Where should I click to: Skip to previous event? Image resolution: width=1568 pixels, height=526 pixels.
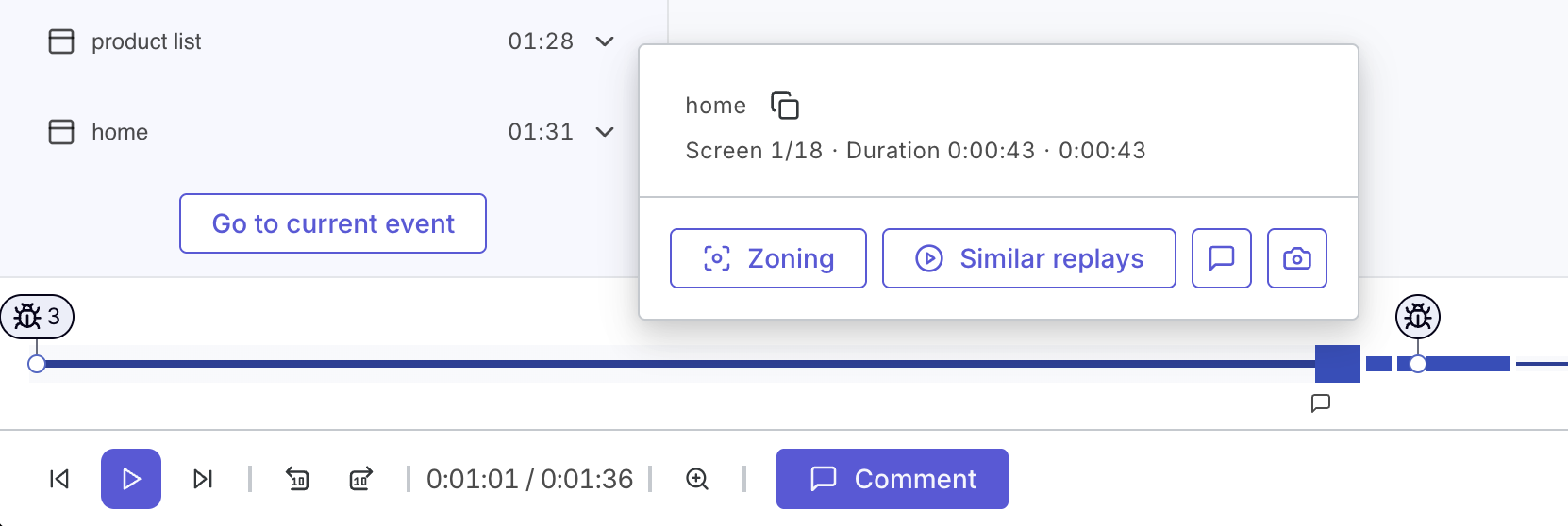click(x=59, y=479)
